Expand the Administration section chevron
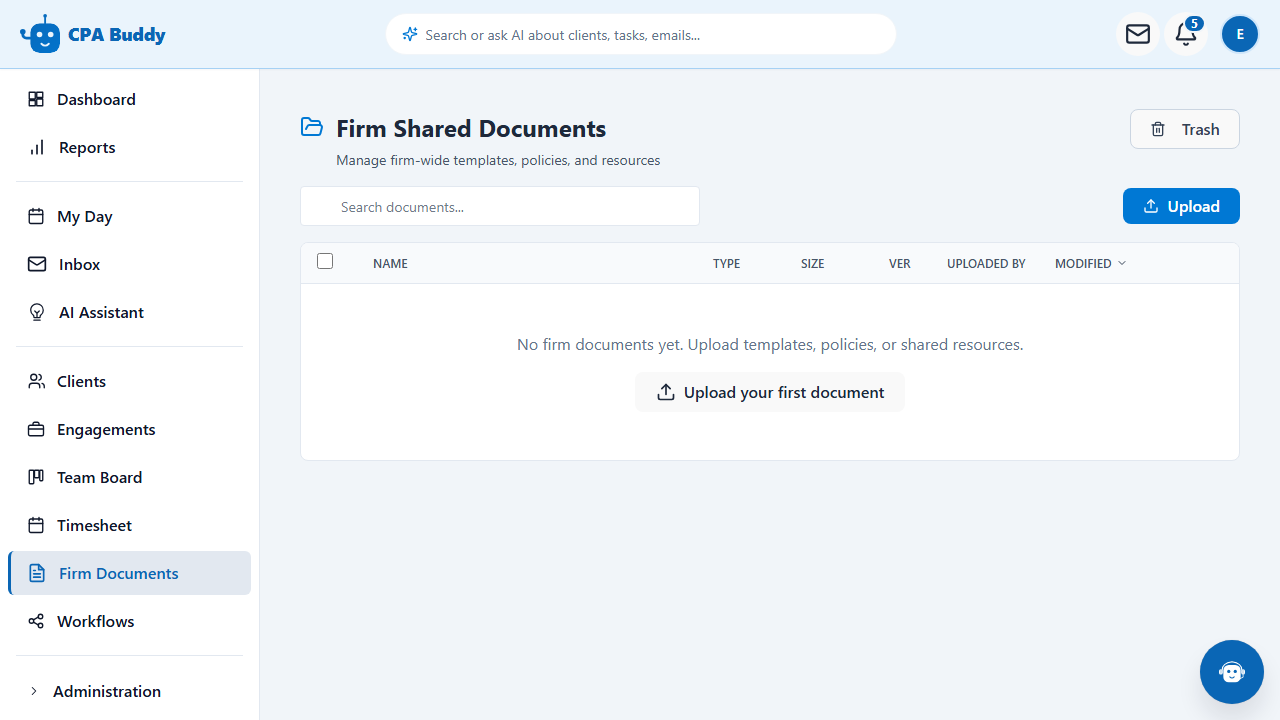1280x720 pixels. (34, 691)
